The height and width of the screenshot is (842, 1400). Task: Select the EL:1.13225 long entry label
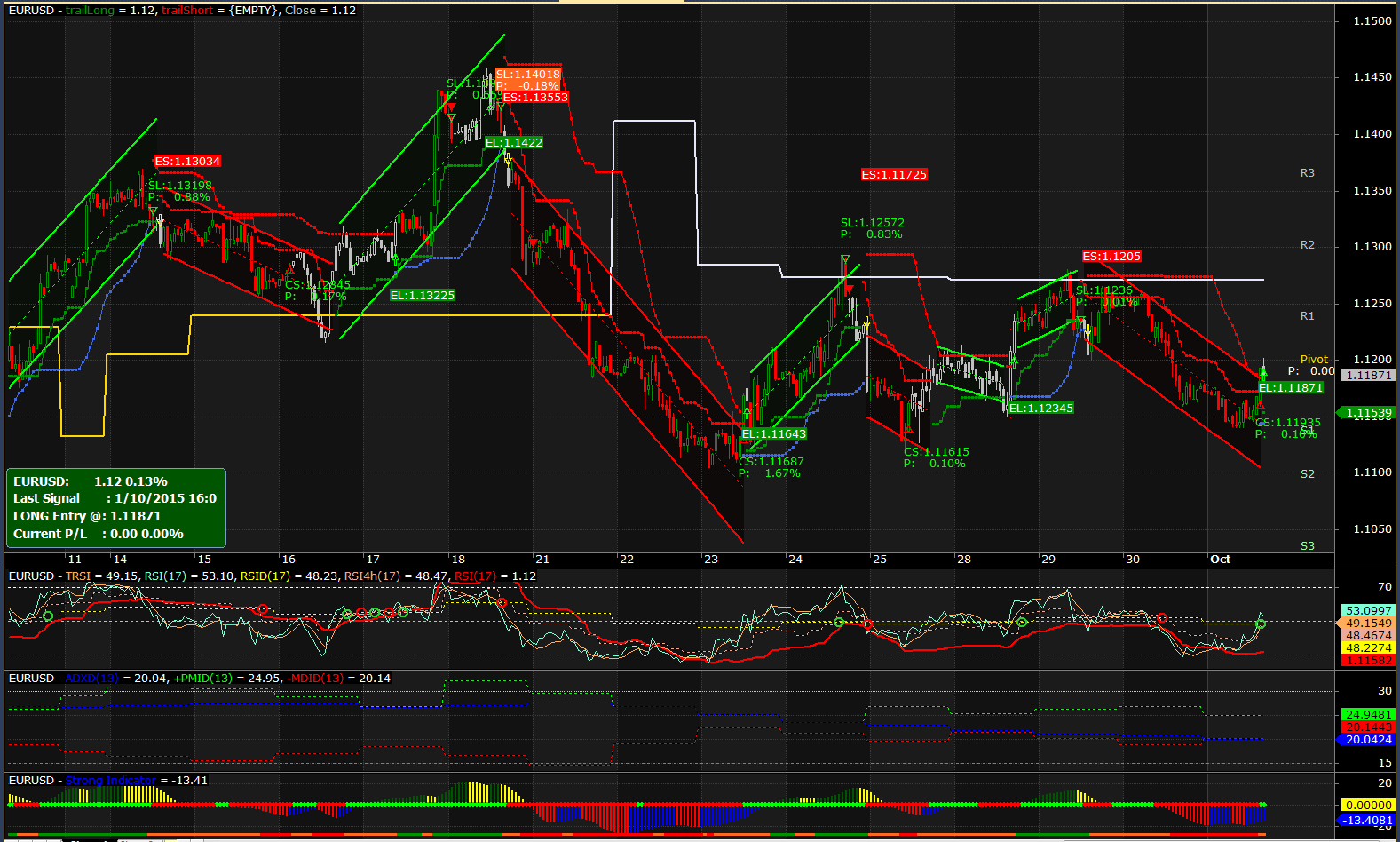tap(423, 295)
